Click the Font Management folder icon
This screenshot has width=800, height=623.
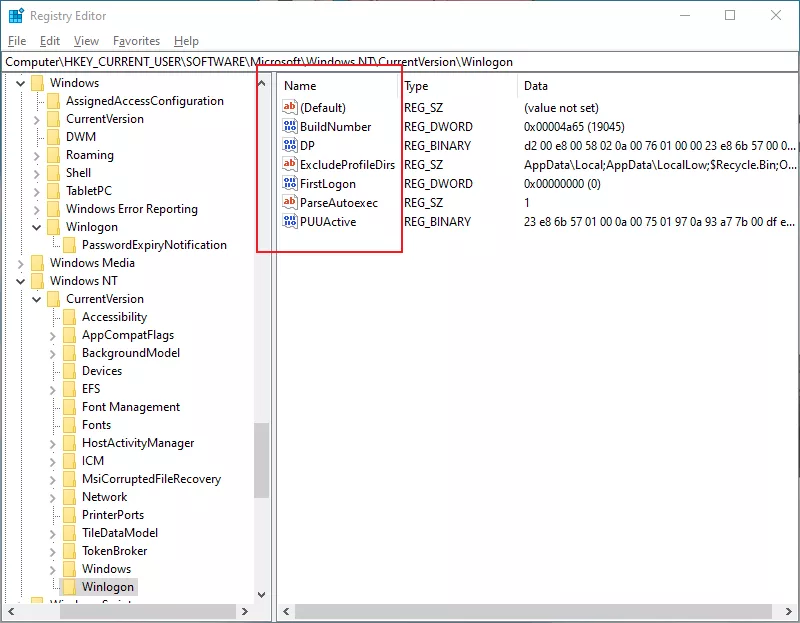(x=70, y=407)
